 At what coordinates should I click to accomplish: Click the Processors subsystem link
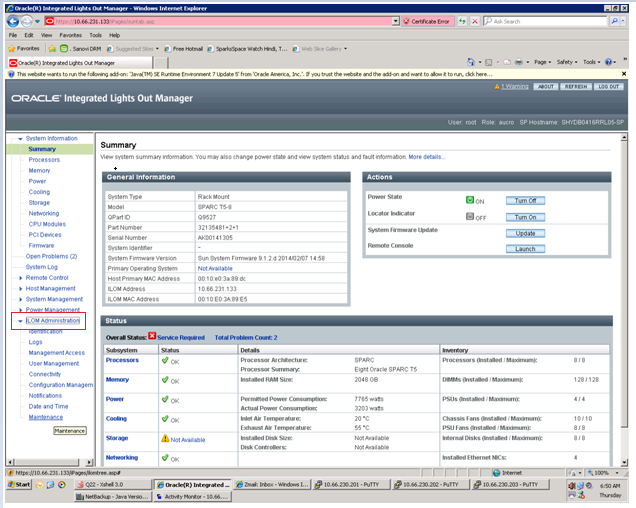point(122,360)
